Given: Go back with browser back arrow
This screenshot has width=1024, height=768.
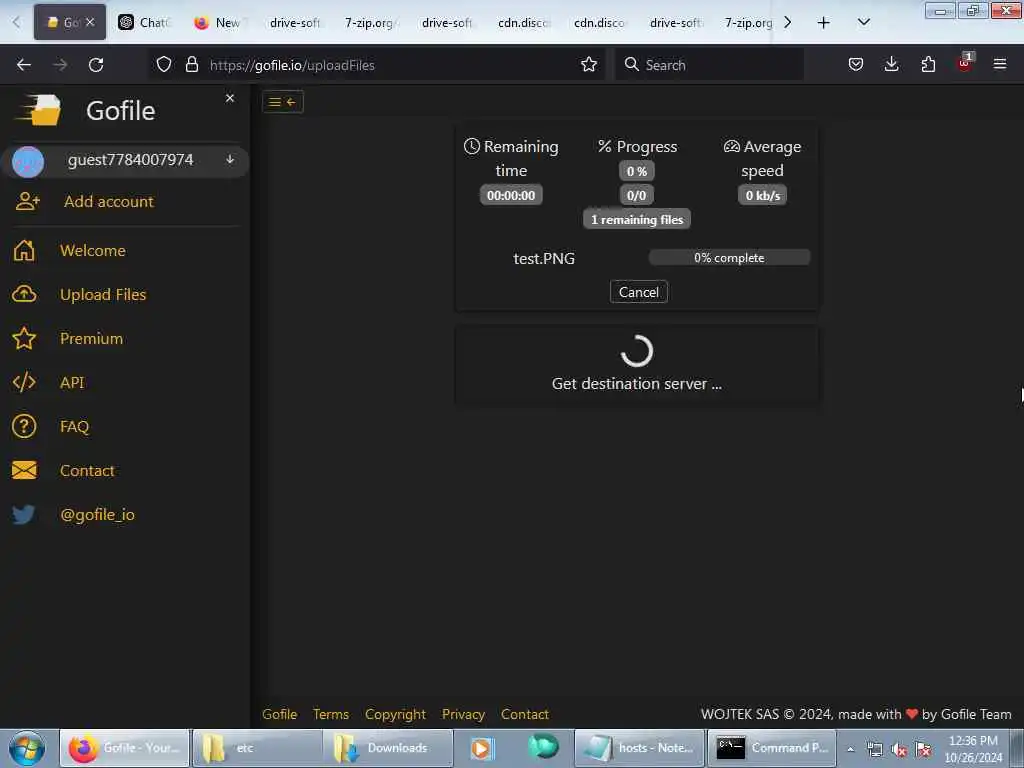Looking at the screenshot, I should (24, 65).
